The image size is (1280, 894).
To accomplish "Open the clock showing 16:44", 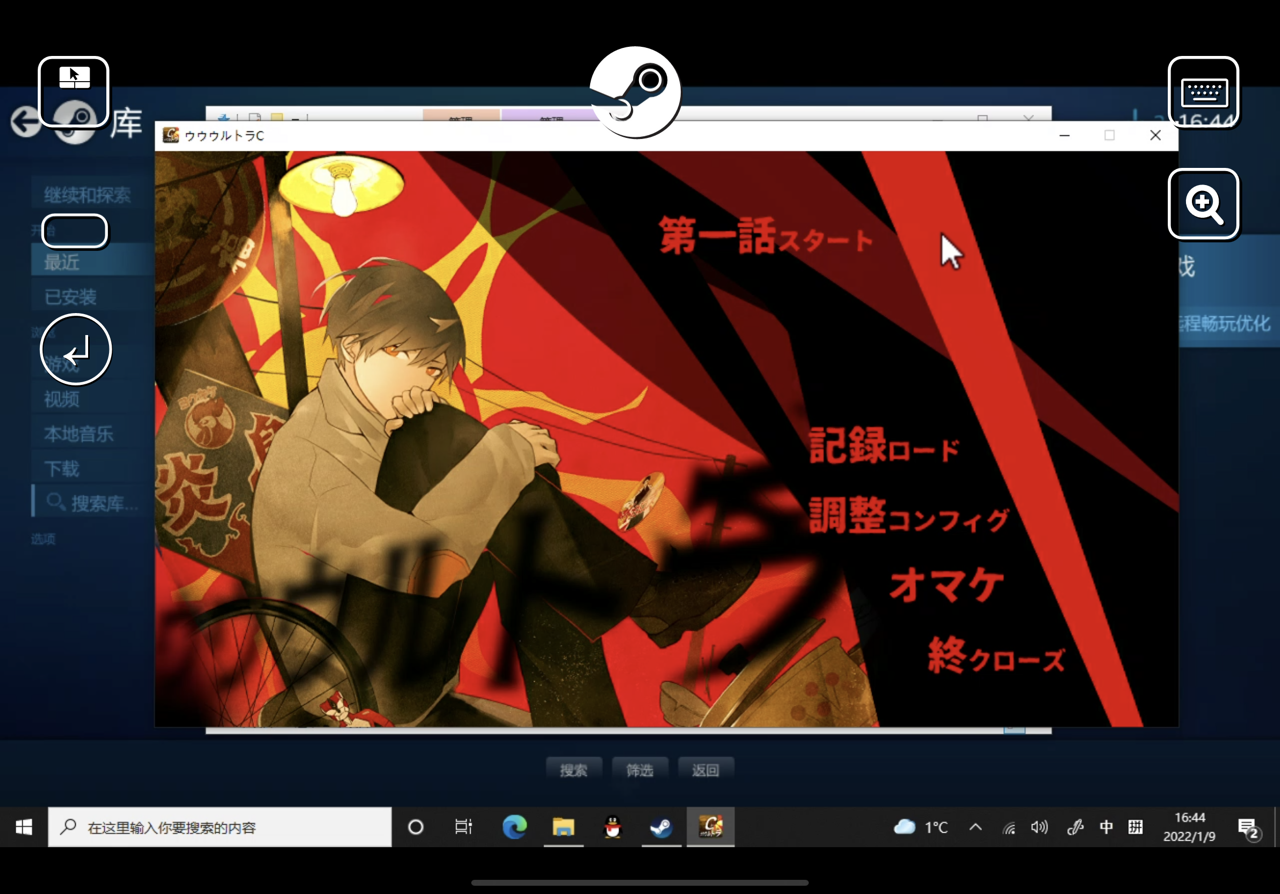I will pyautogui.click(x=1190, y=827).
